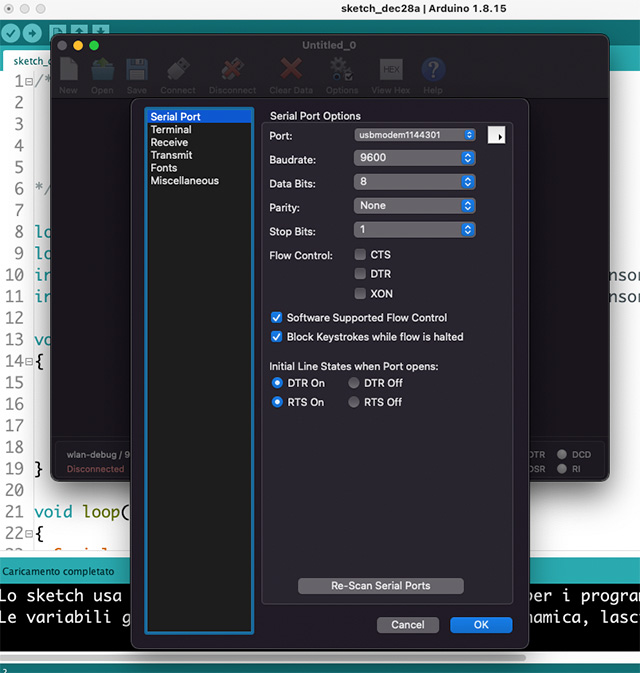Viewport: 640px width, 673px height.
Task: Toggle Block Keystrokes while flow is halted
Action: pyautogui.click(x=277, y=337)
